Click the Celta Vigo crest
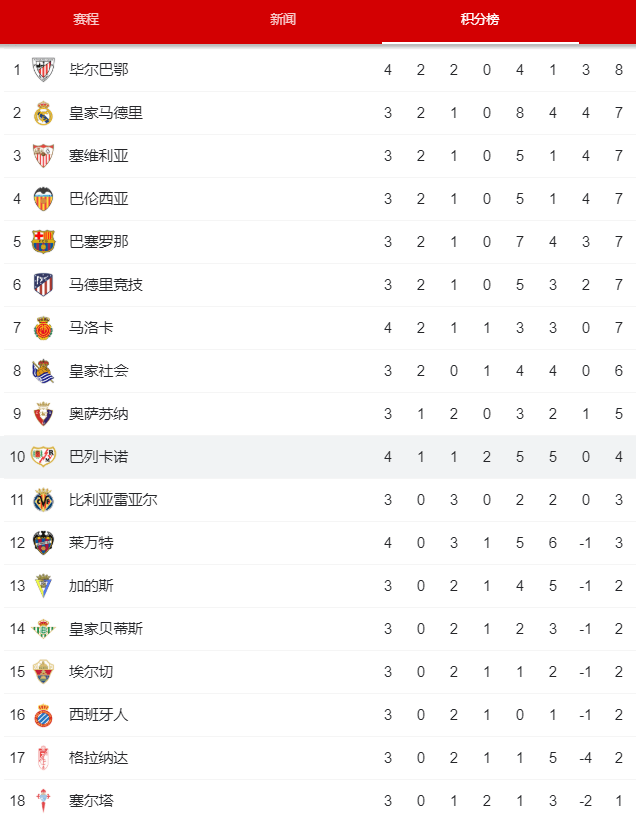The image size is (636, 818). [43, 801]
